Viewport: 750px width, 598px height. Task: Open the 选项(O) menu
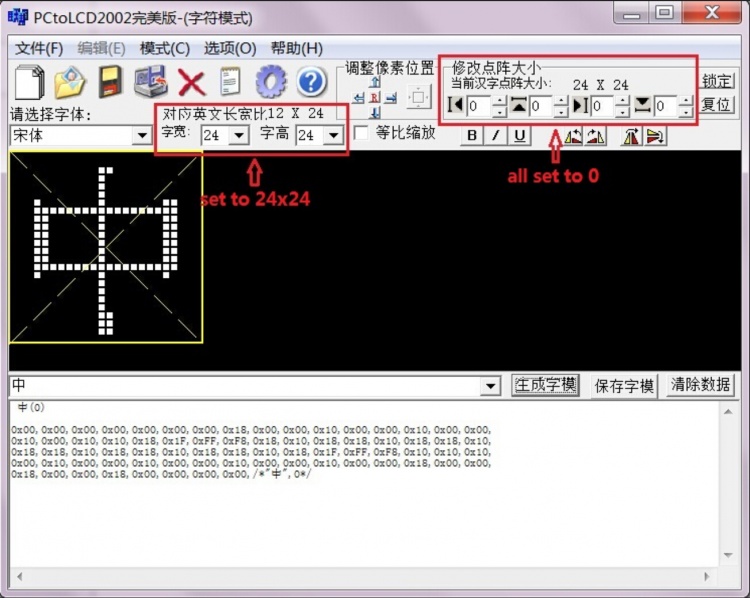point(230,48)
